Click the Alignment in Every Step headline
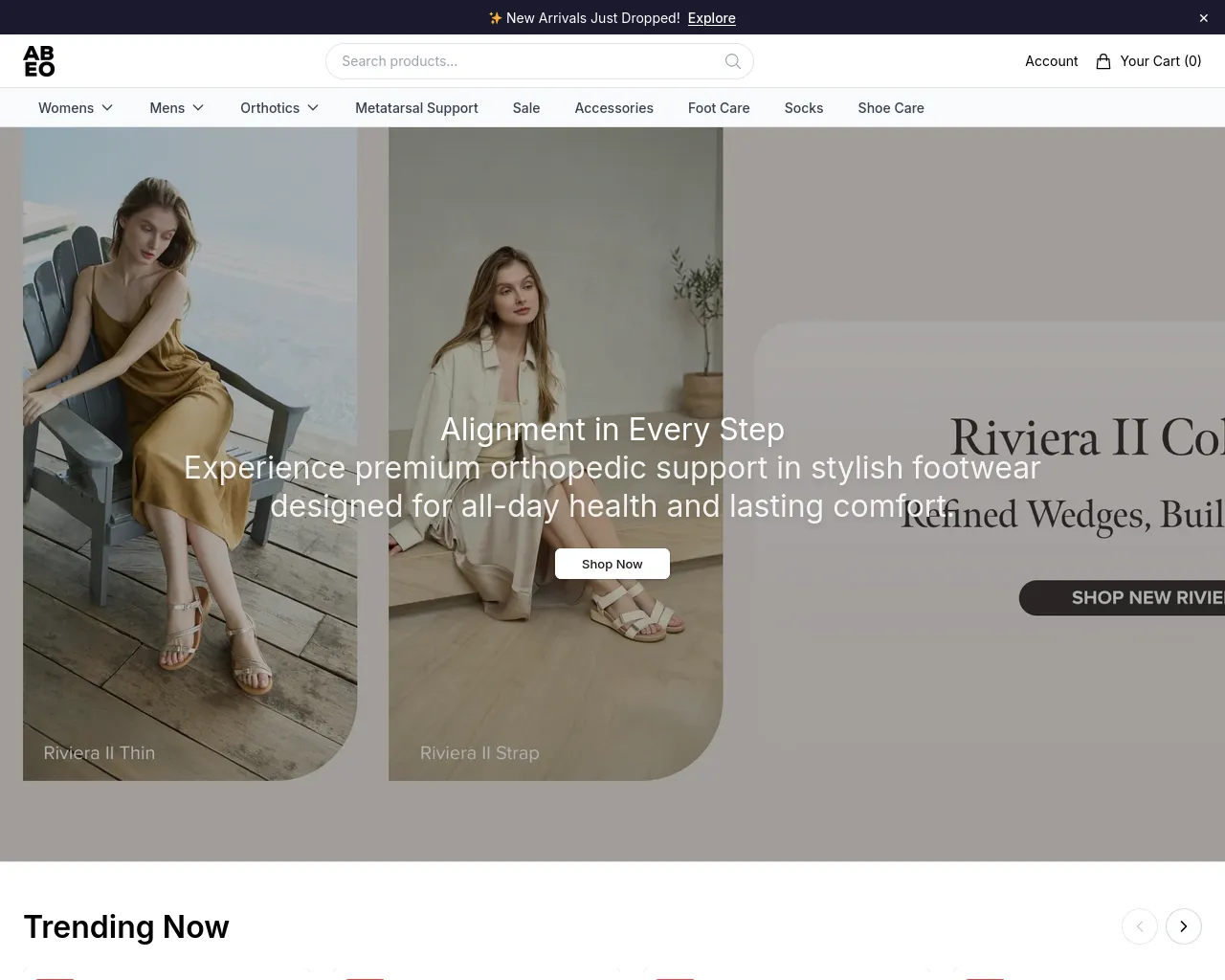The width and height of the screenshot is (1225, 980). [x=612, y=429]
